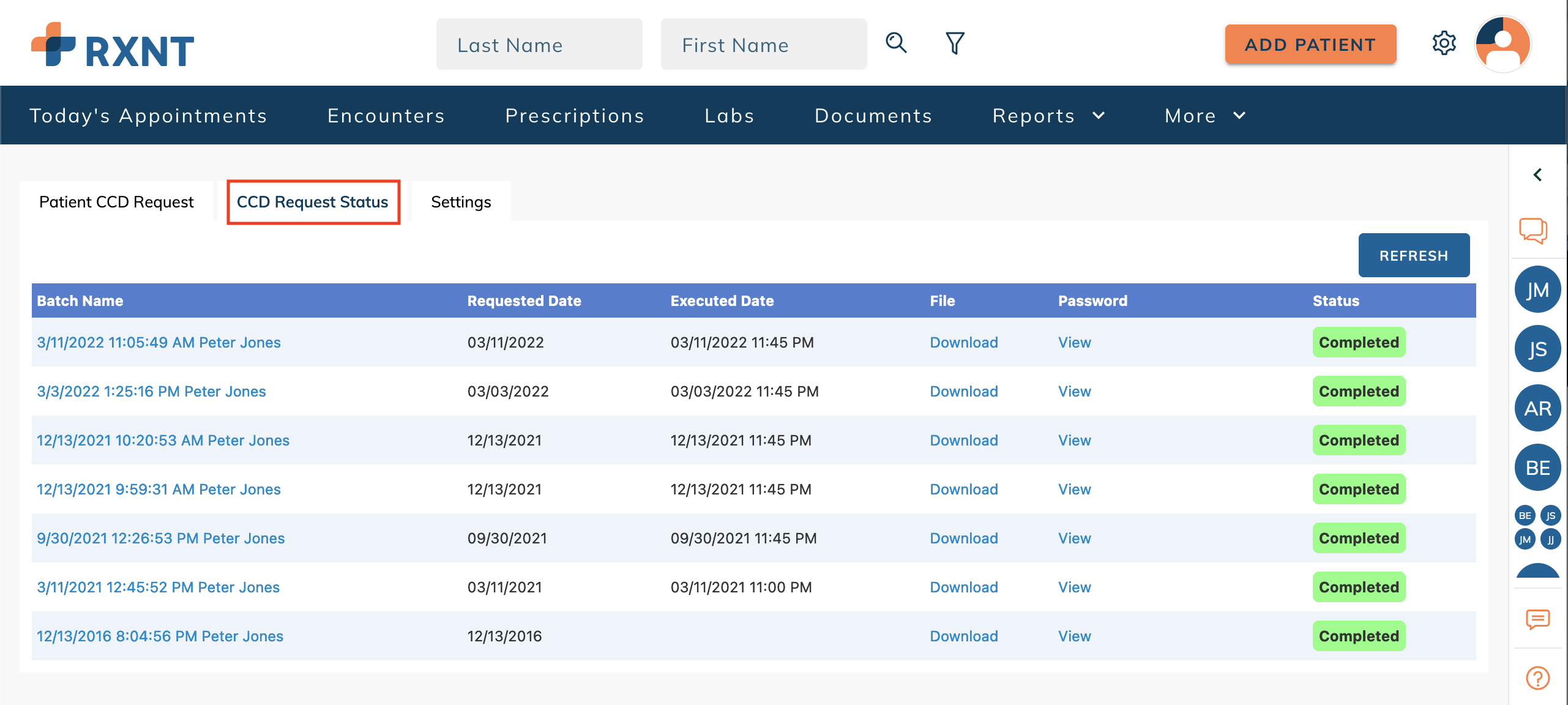Image resolution: width=1568 pixels, height=705 pixels.
Task: Collapse the right sidebar with chevron
Action: 1537,175
